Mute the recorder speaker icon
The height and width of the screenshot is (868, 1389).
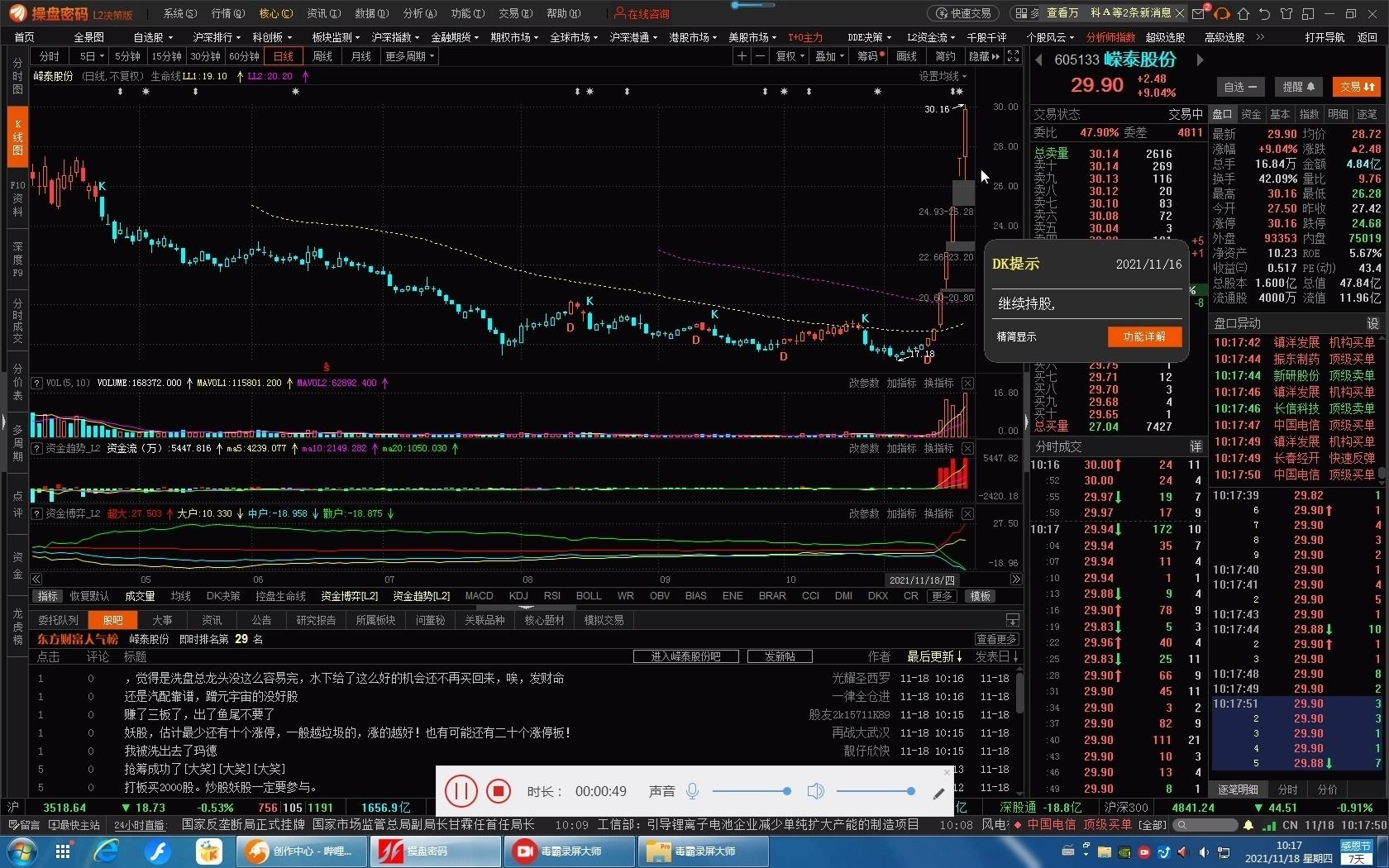815,791
